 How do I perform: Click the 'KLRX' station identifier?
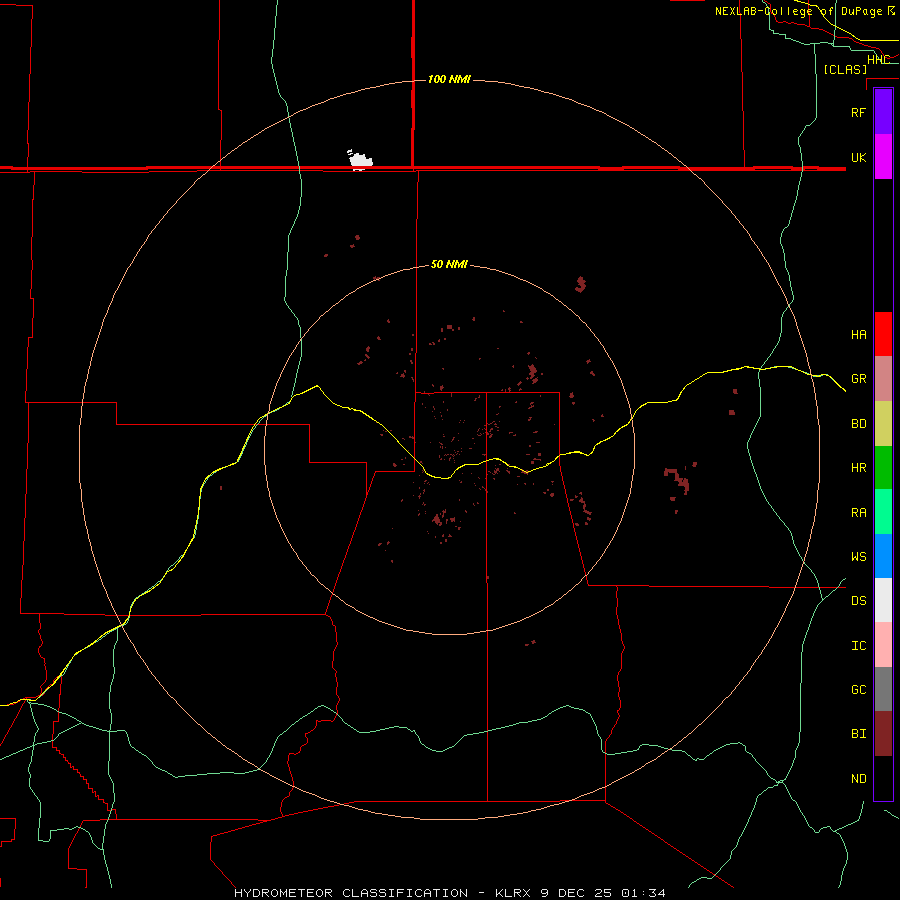point(513,893)
